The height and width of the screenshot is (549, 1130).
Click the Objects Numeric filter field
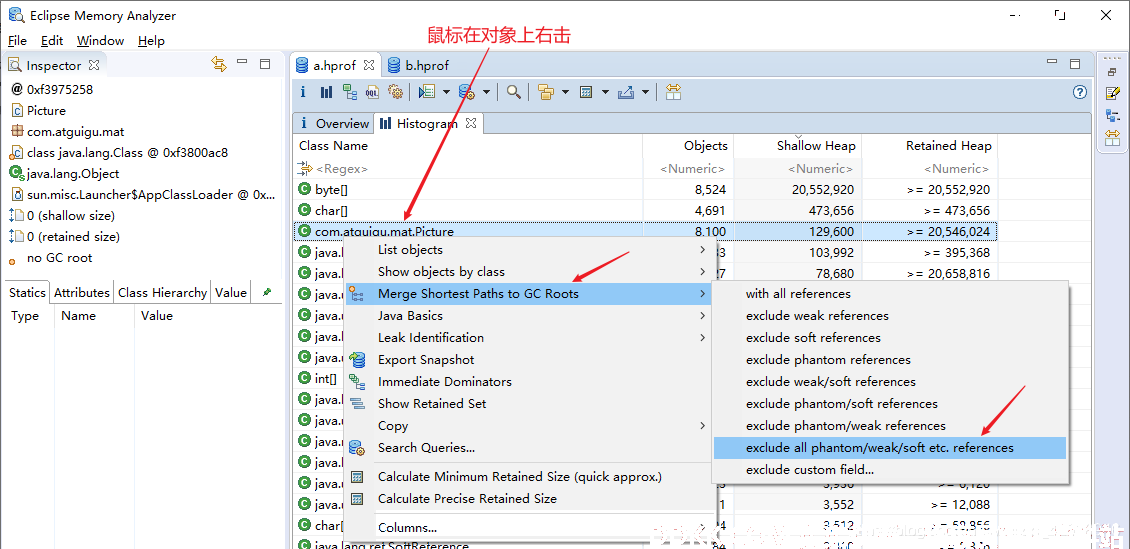click(688, 169)
